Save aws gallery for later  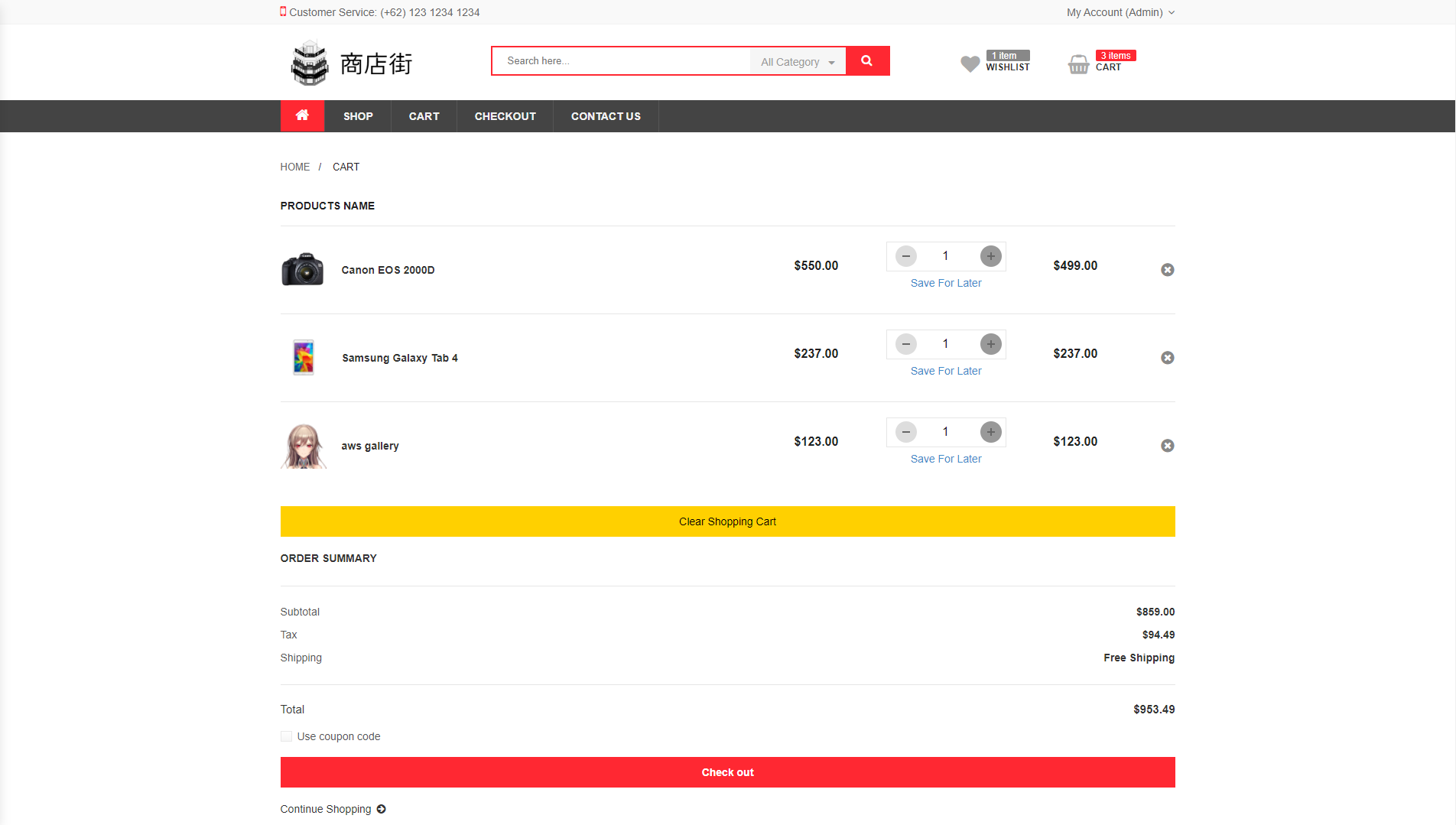tap(946, 459)
